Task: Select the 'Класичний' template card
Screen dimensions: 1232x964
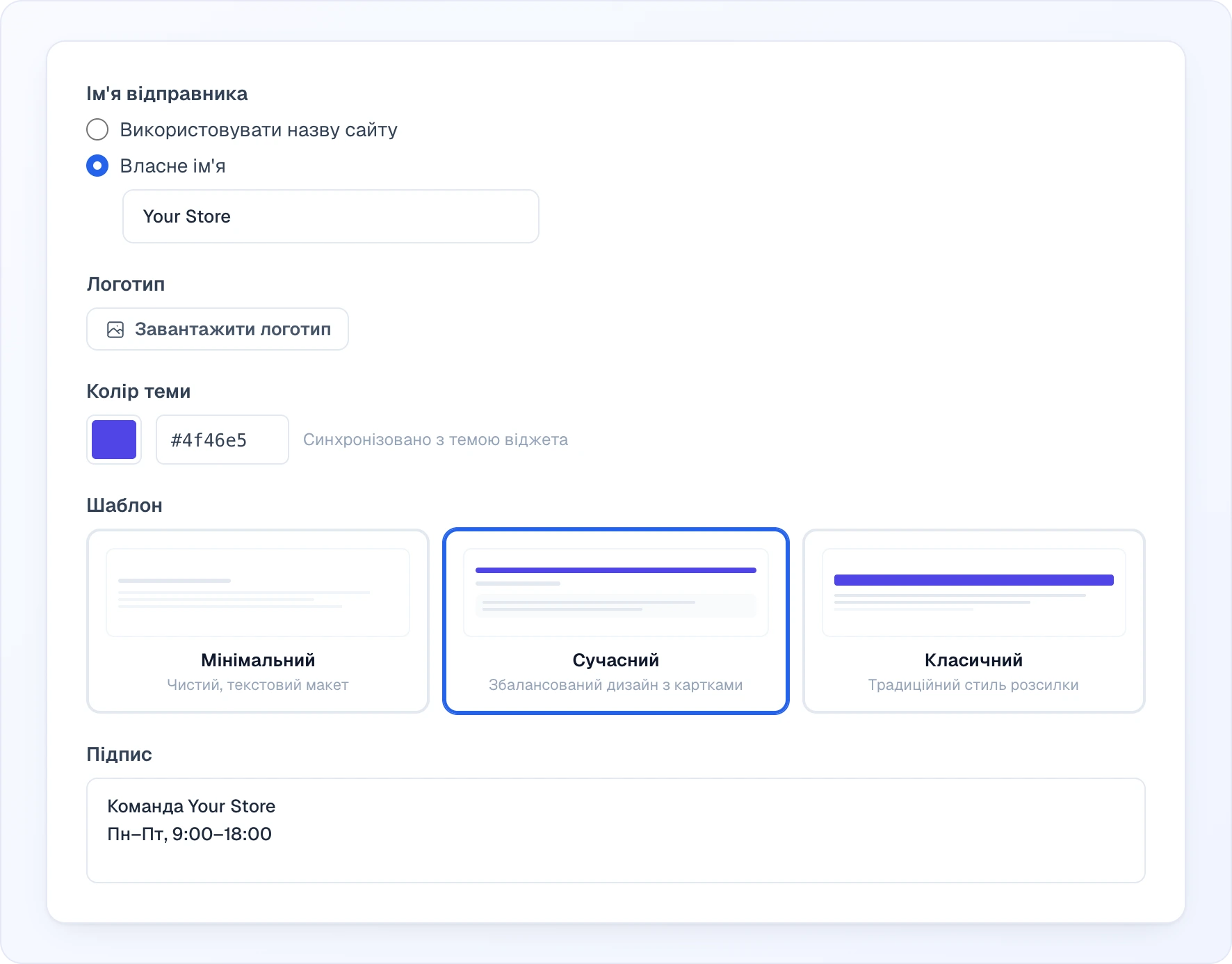Action: 974,621
